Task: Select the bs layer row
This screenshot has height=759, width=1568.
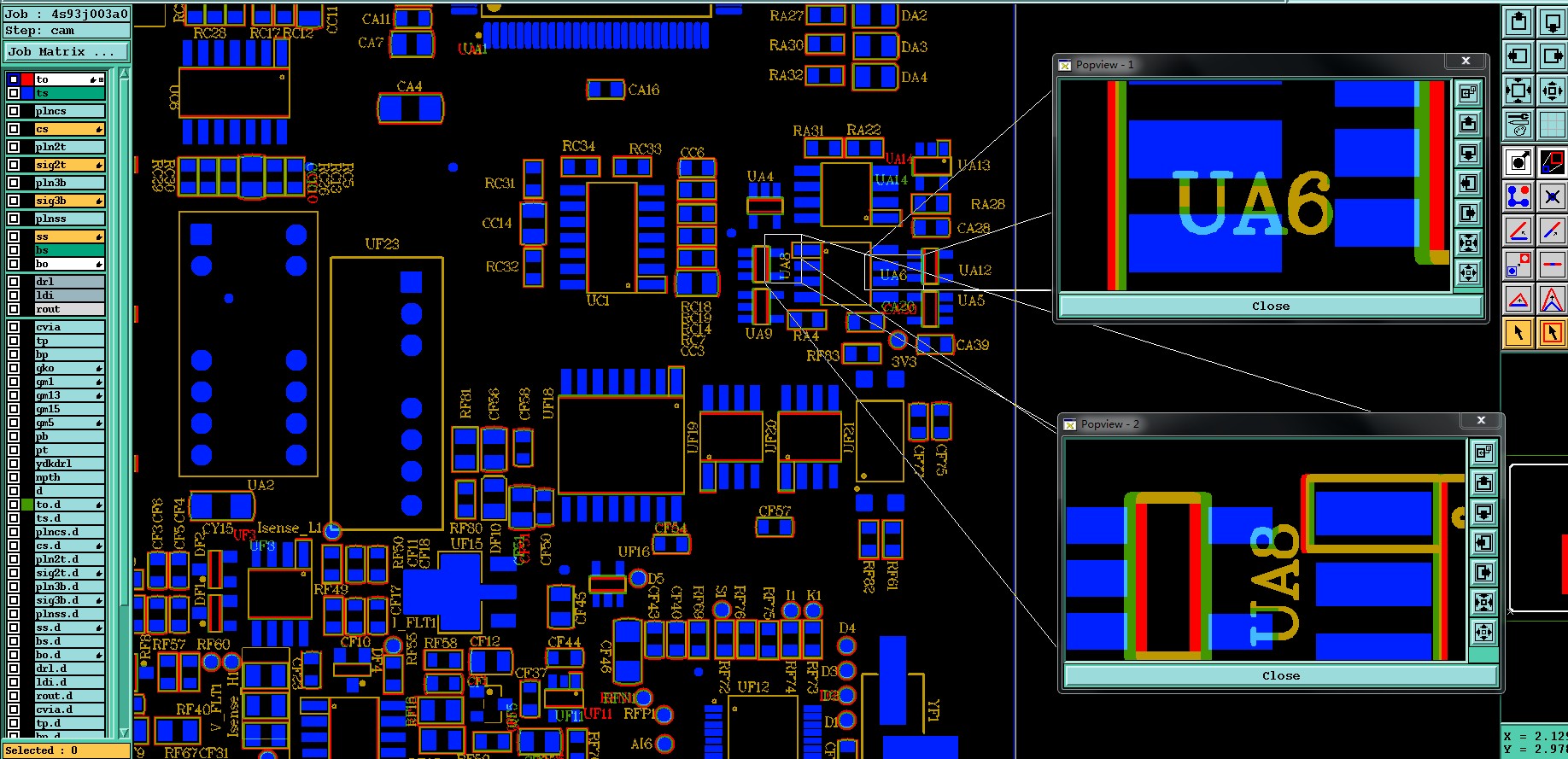Action: pyautogui.click(x=69, y=250)
